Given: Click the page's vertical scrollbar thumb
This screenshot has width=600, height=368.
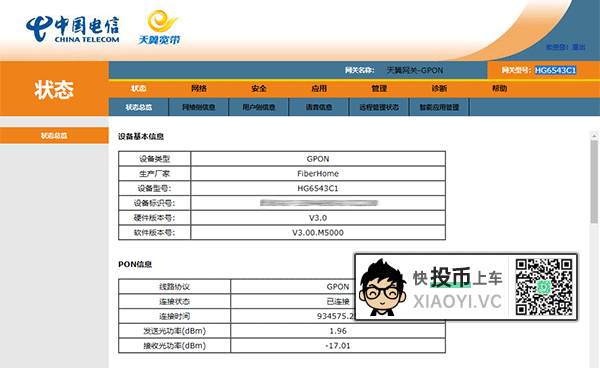Looking at the screenshot, I should coord(594,181).
